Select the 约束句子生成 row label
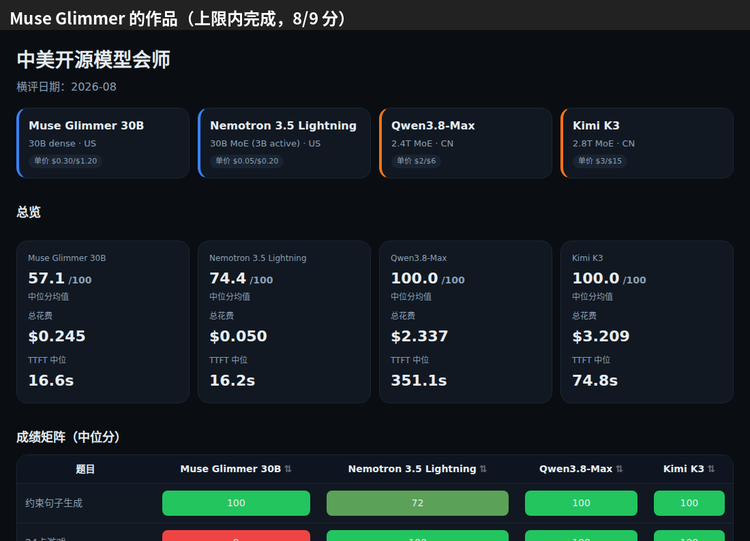The width and height of the screenshot is (750, 541). tap(54, 503)
